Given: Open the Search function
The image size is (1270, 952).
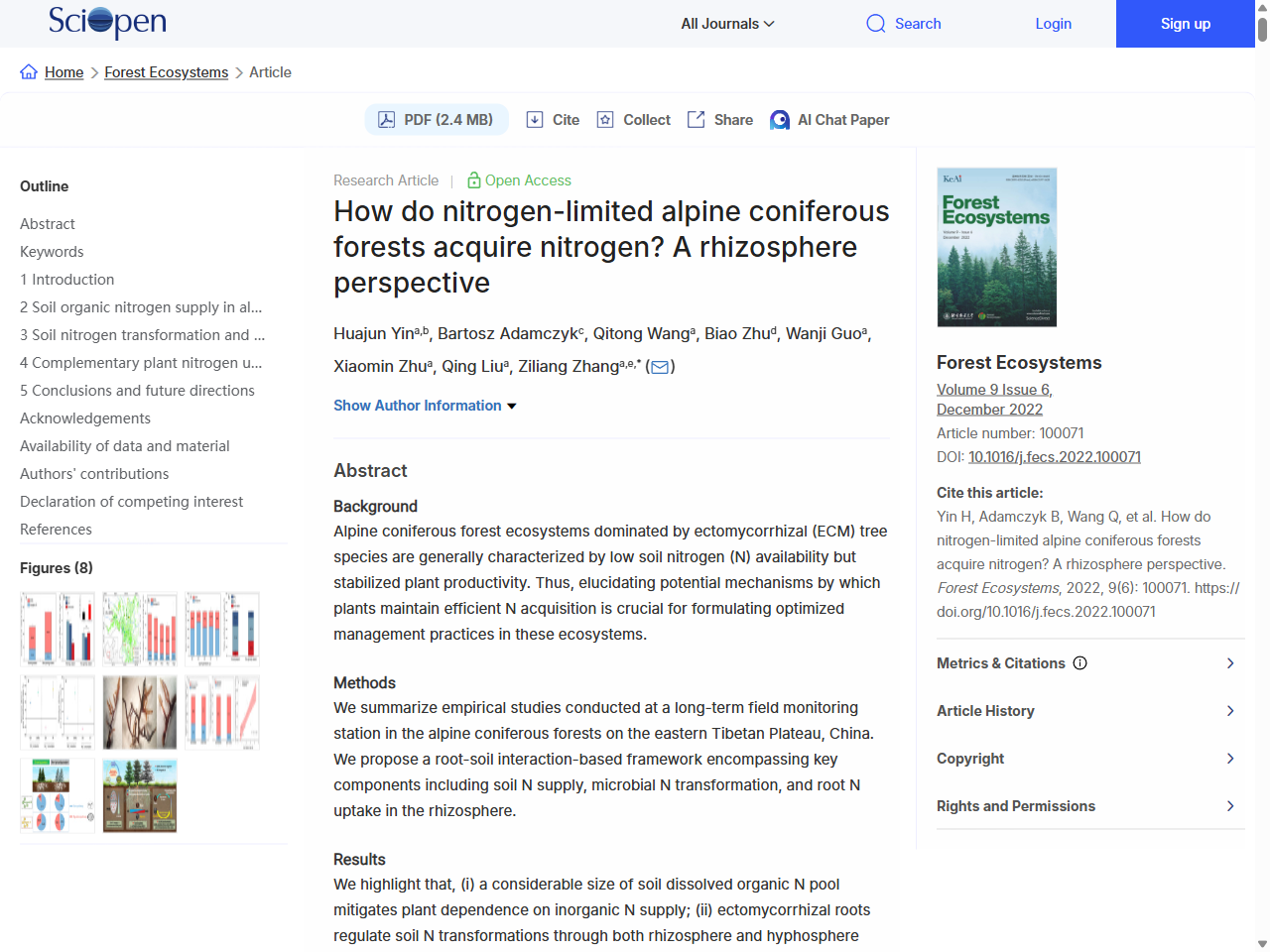Looking at the screenshot, I should 902,23.
